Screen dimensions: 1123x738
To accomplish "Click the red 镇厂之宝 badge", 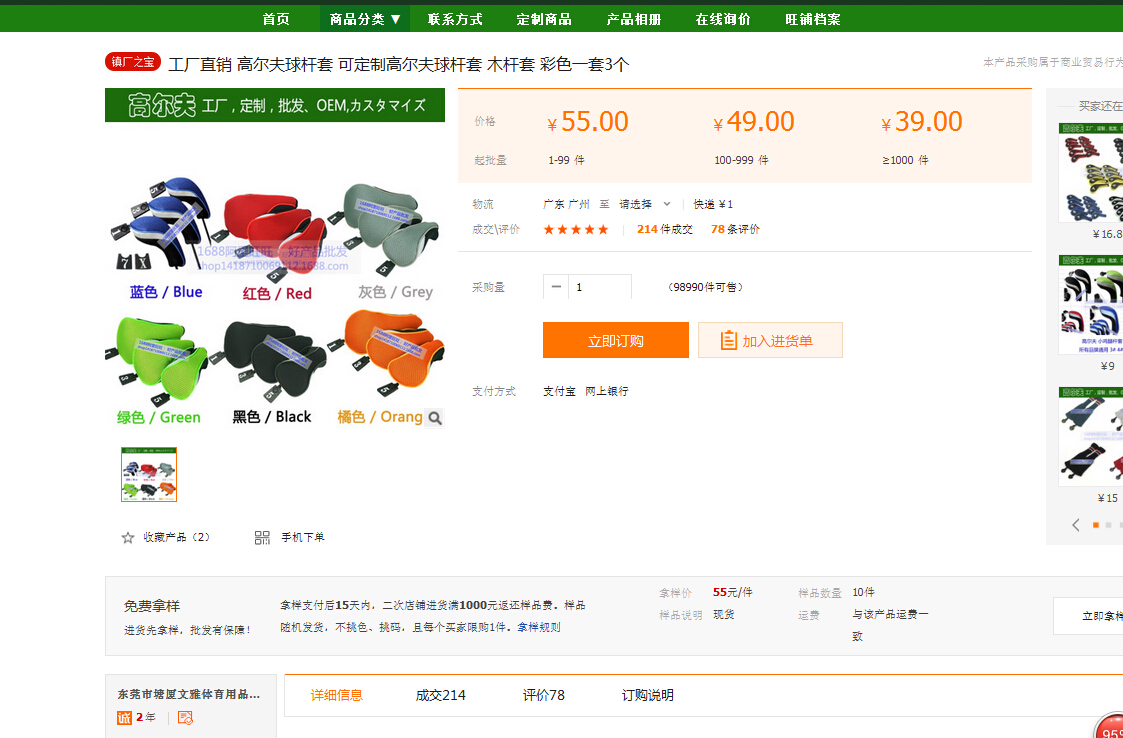I will 133,62.
